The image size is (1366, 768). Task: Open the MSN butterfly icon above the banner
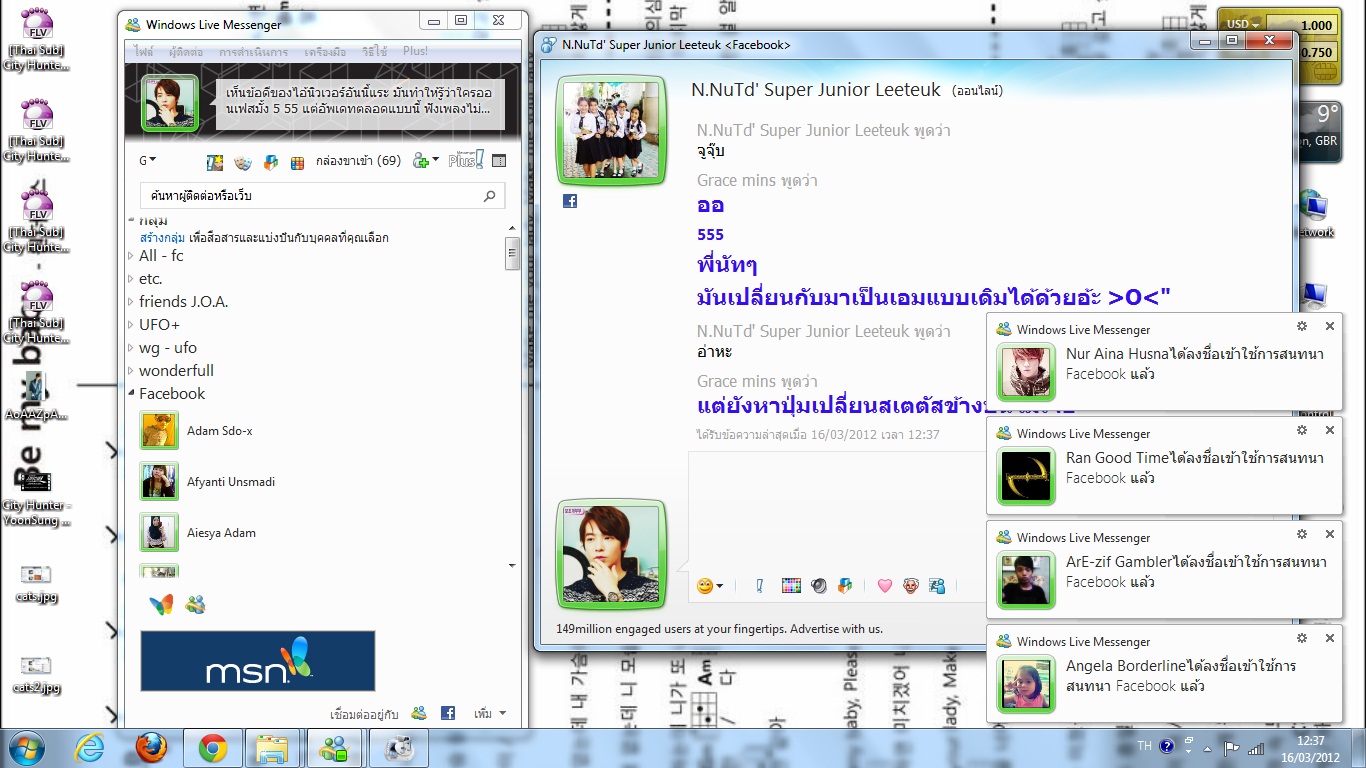pyautogui.click(x=161, y=604)
